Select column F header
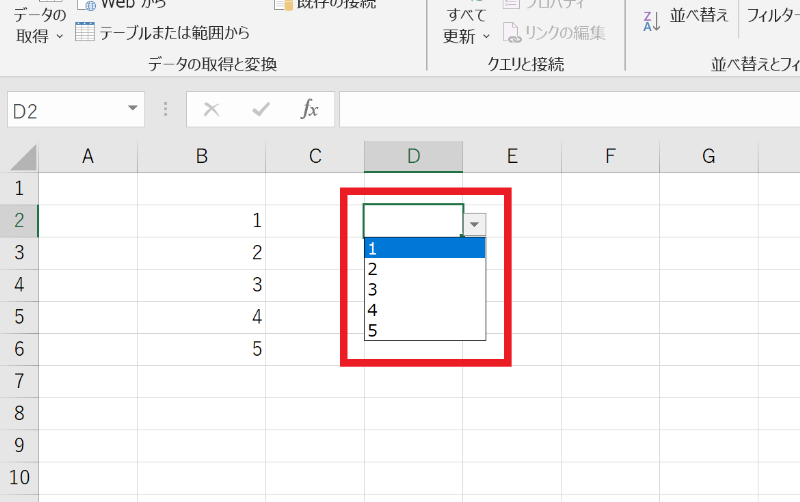This screenshot has width=800, height=502. (x=610, y=157)
